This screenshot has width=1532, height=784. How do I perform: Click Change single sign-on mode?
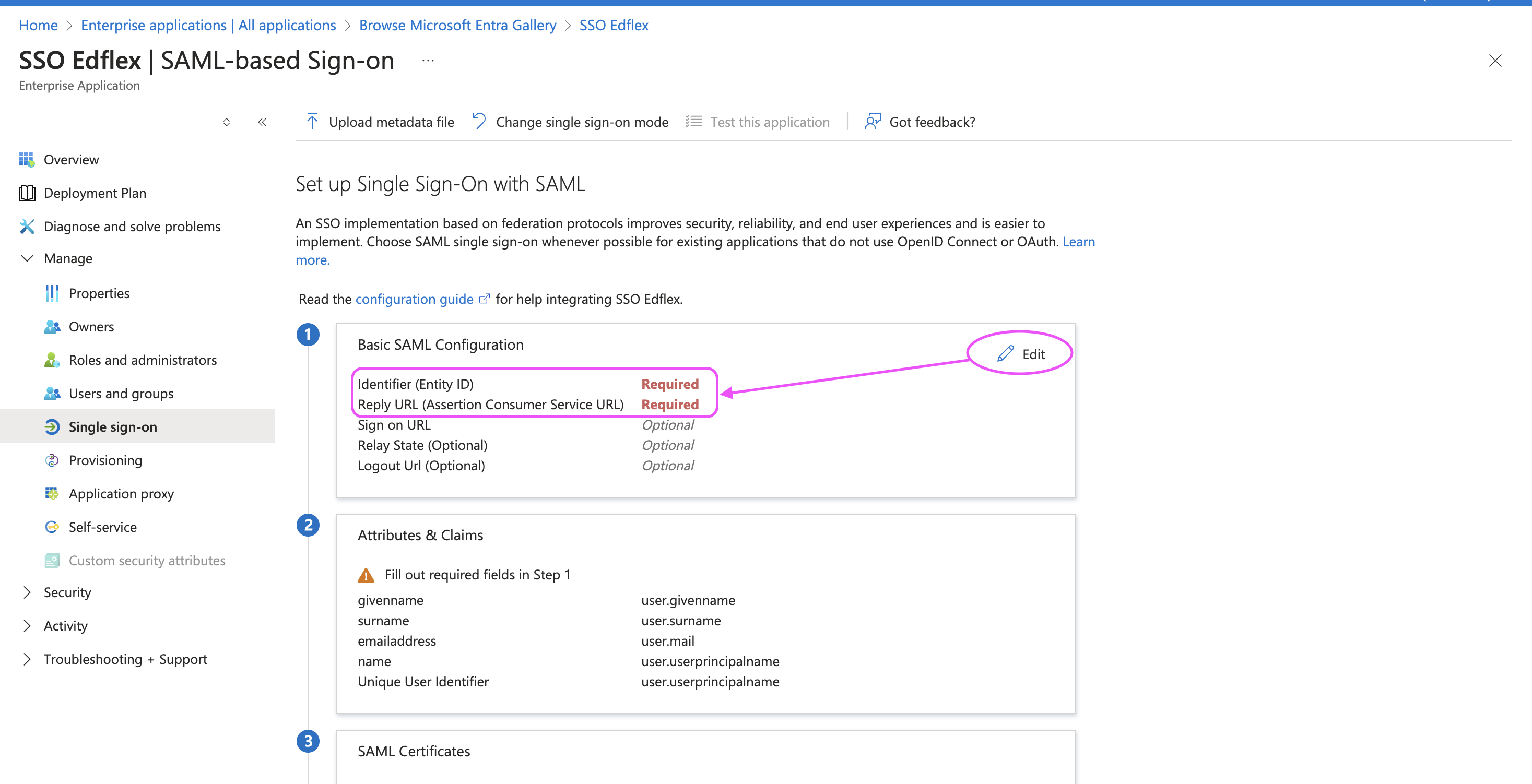point(570,121)
